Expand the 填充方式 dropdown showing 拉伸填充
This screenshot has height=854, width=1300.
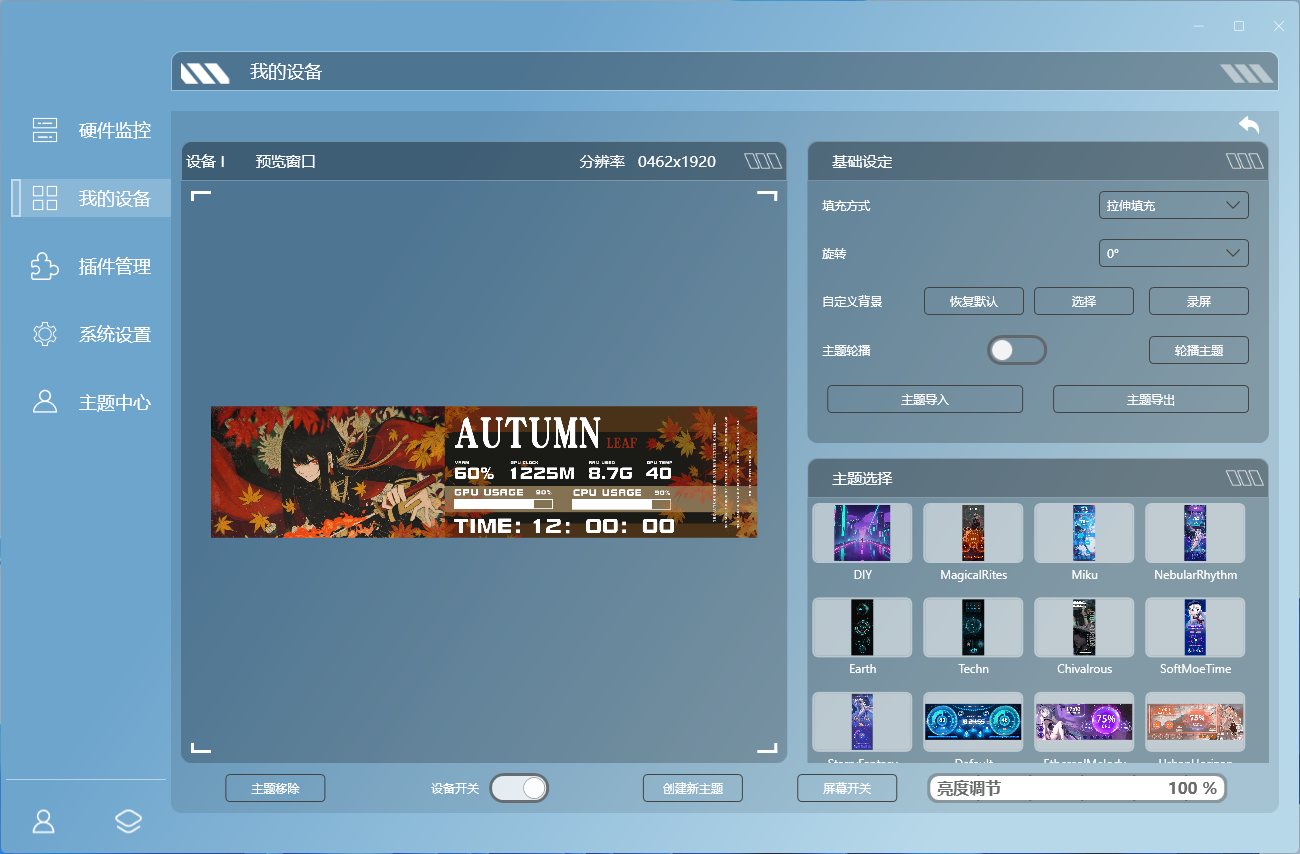point(1173,205)
